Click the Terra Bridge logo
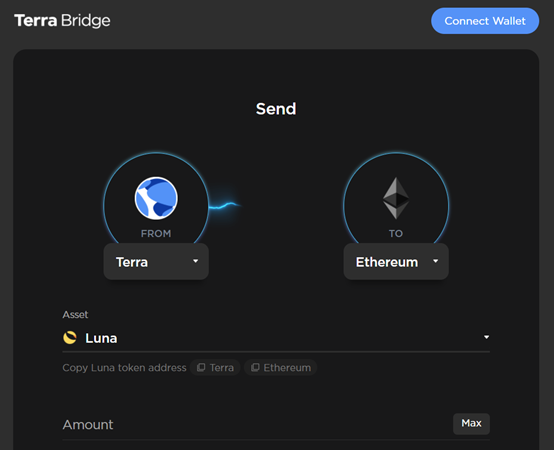 click(62, 20)
